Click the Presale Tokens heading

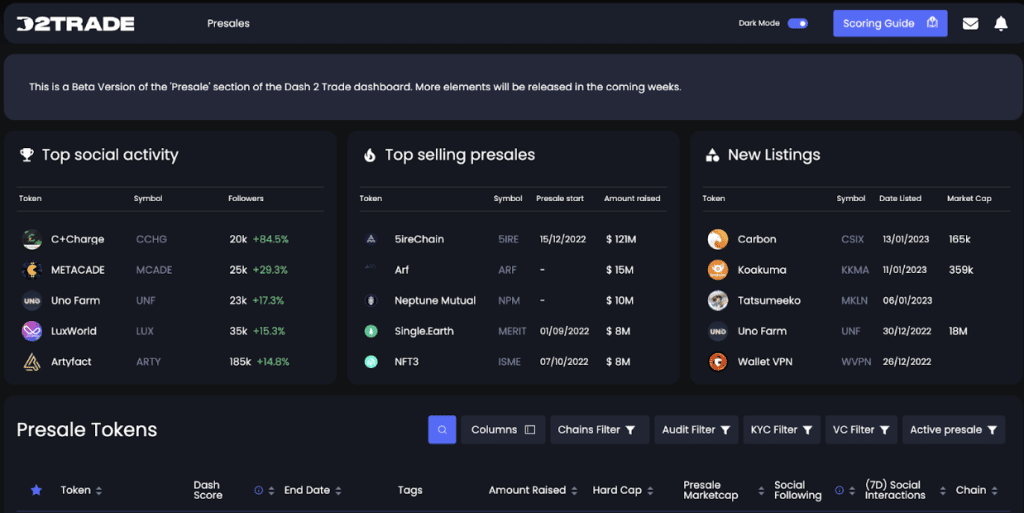tap(87, 429)
